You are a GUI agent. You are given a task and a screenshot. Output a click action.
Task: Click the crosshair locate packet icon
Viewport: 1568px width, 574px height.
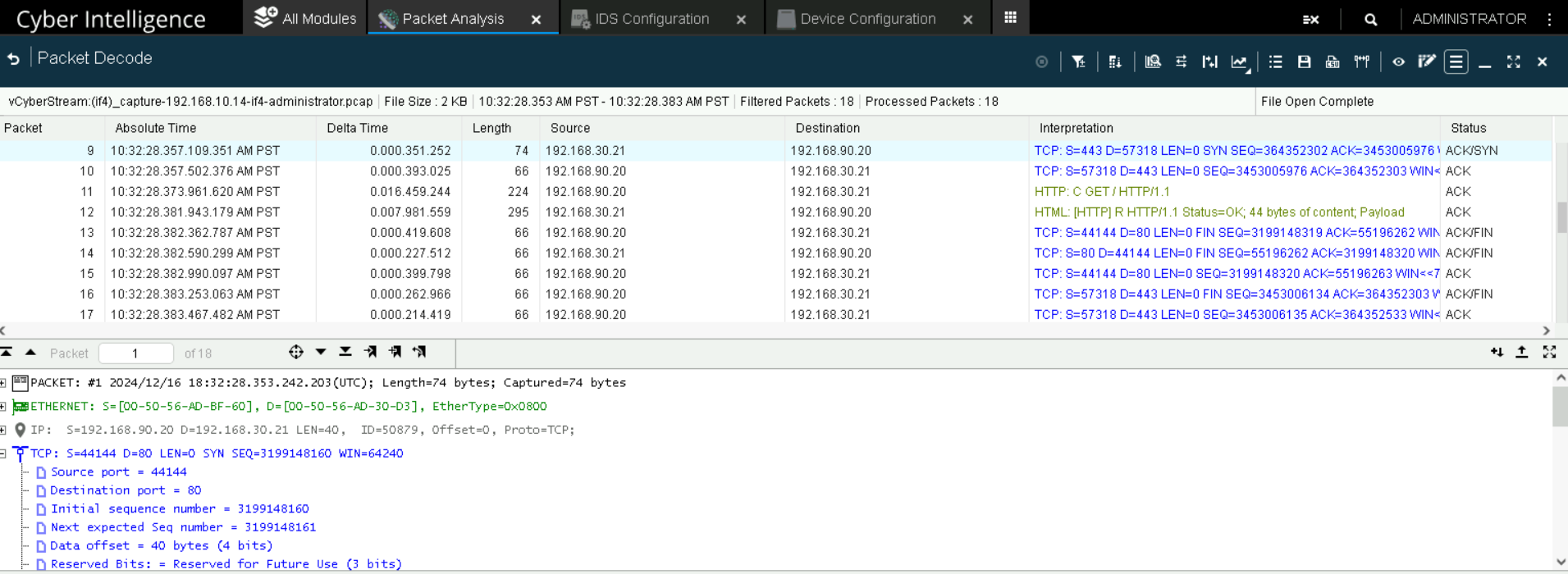tap(296, 352)
